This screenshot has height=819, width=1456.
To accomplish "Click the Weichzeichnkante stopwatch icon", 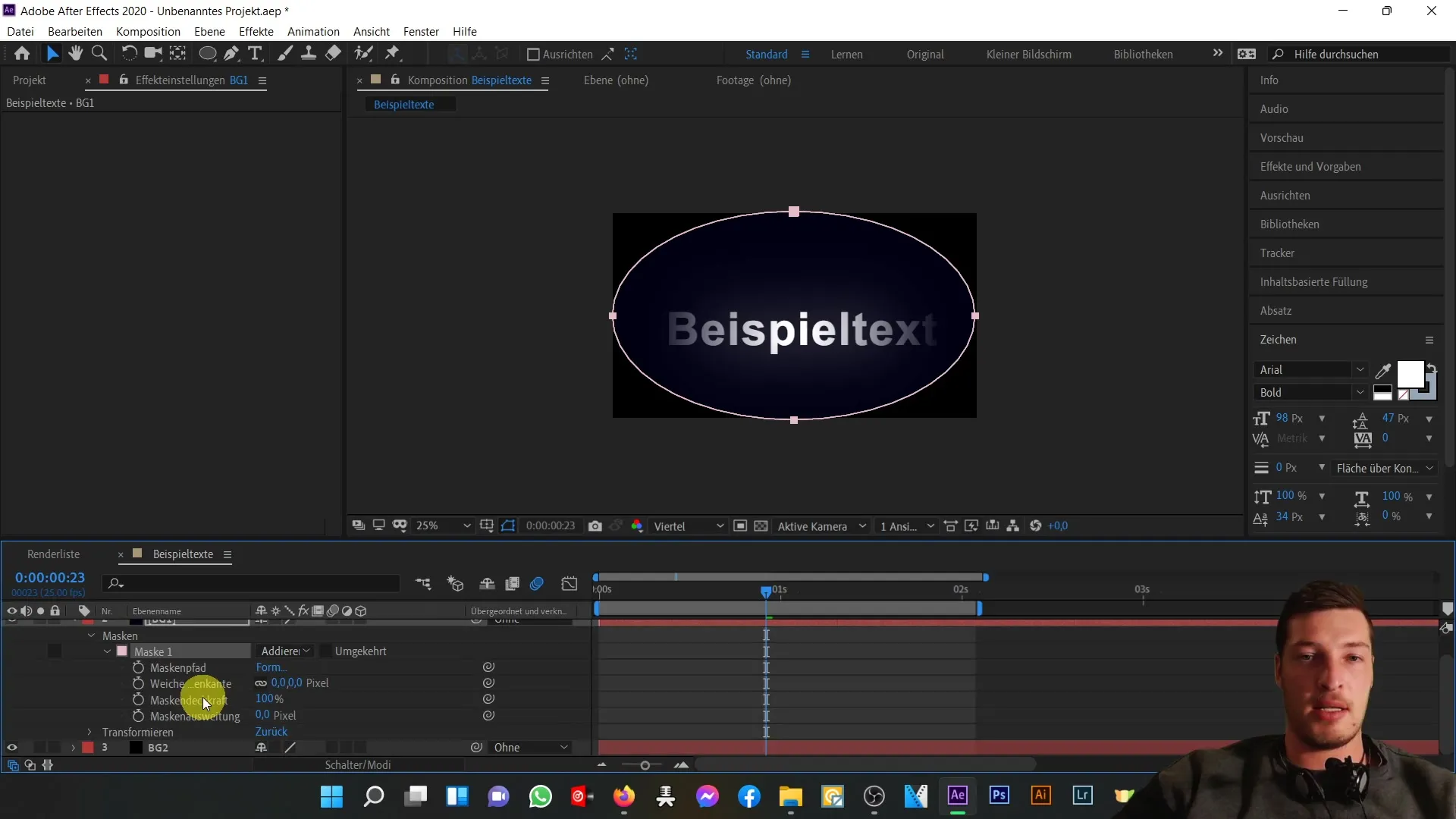I will click(139, 683).
